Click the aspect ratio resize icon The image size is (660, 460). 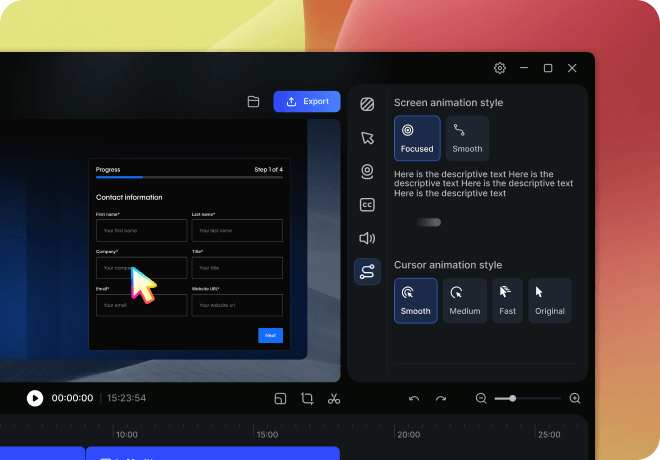(x=281, y=398)
